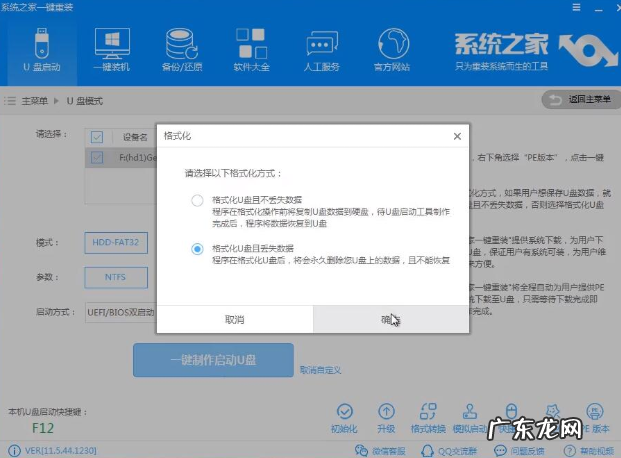
Task: Click 主菜单 breadcrumb
Action: pos(34,101)
